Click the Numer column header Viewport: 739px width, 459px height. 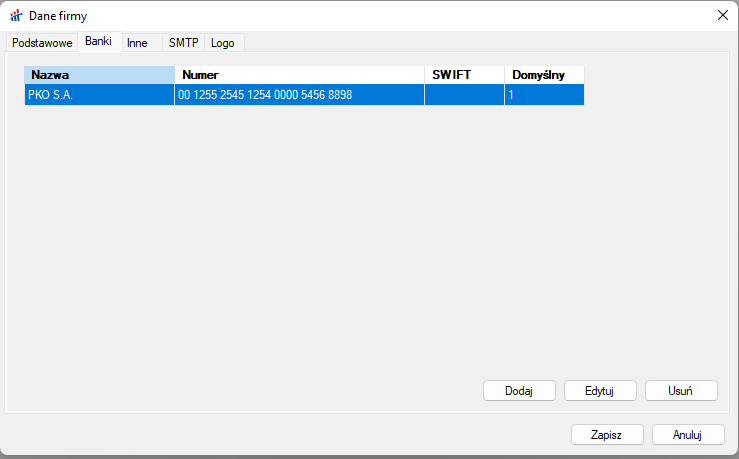point(299,75)
